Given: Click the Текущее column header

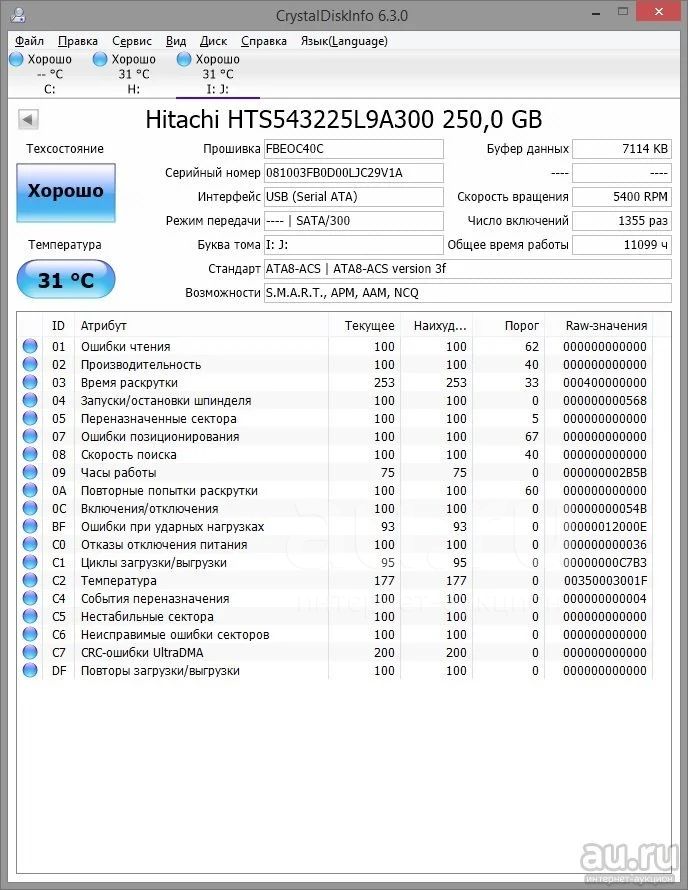Looking at the screenshot, I should click(364, 326).
